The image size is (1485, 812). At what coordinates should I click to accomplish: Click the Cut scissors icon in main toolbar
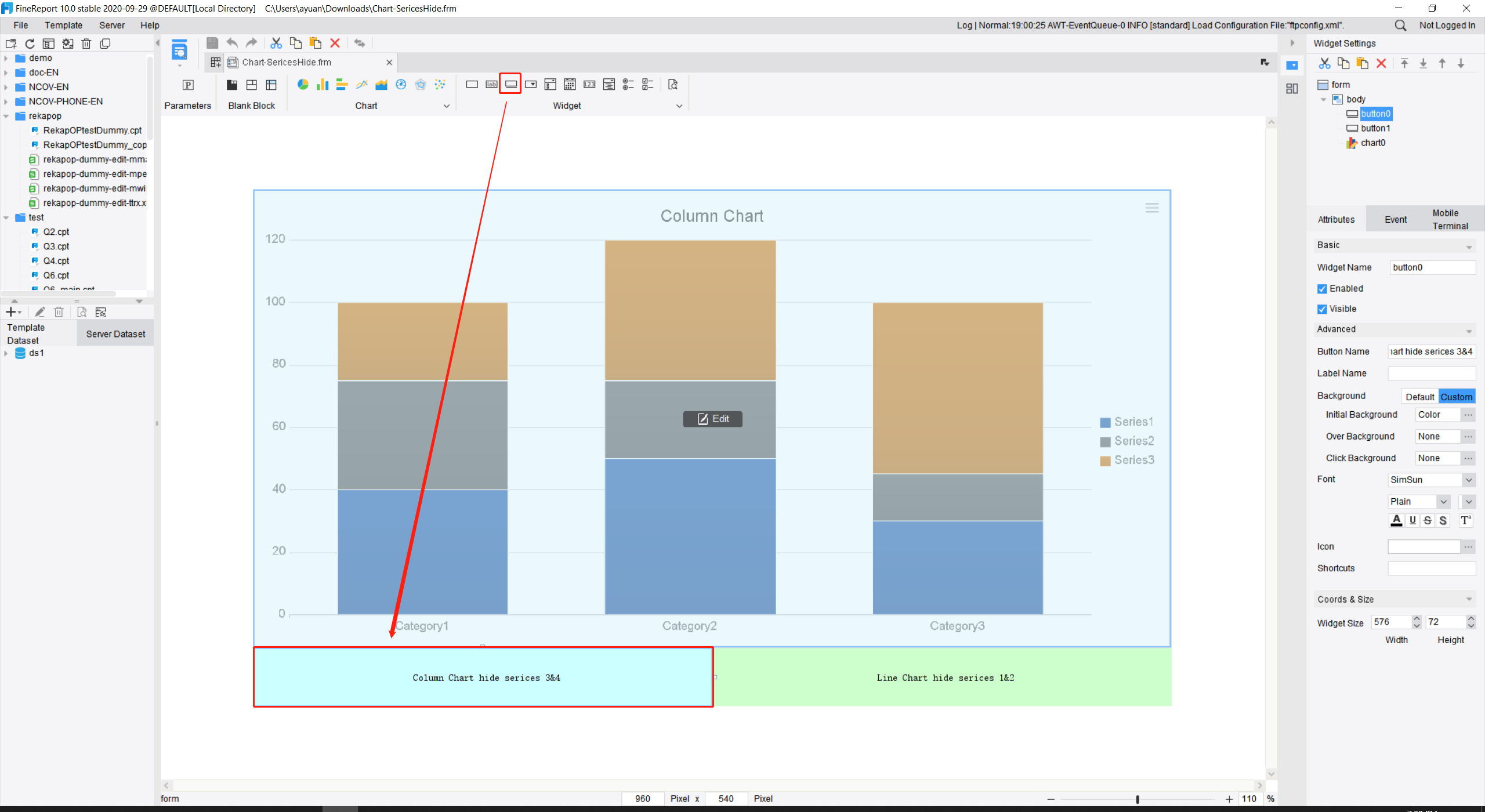(x=276, y=43)
